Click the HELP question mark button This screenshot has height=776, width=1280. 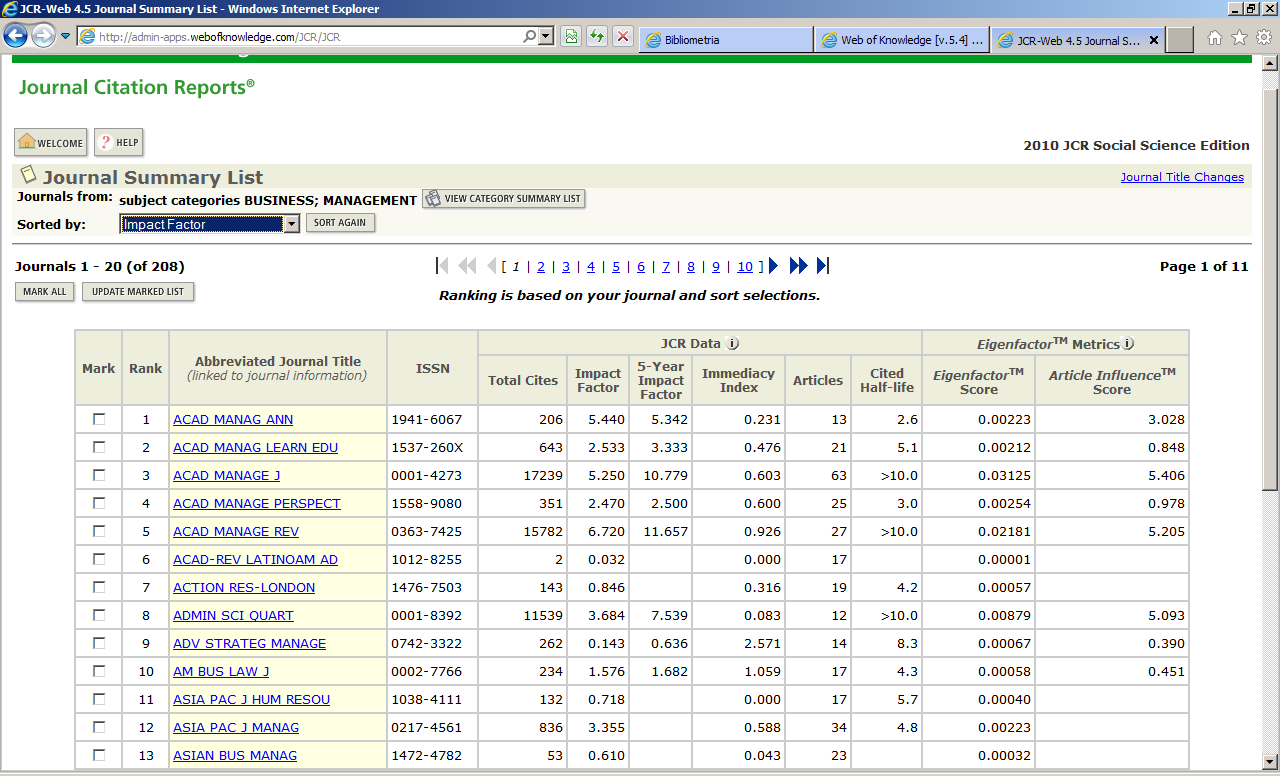pos(119,142)
